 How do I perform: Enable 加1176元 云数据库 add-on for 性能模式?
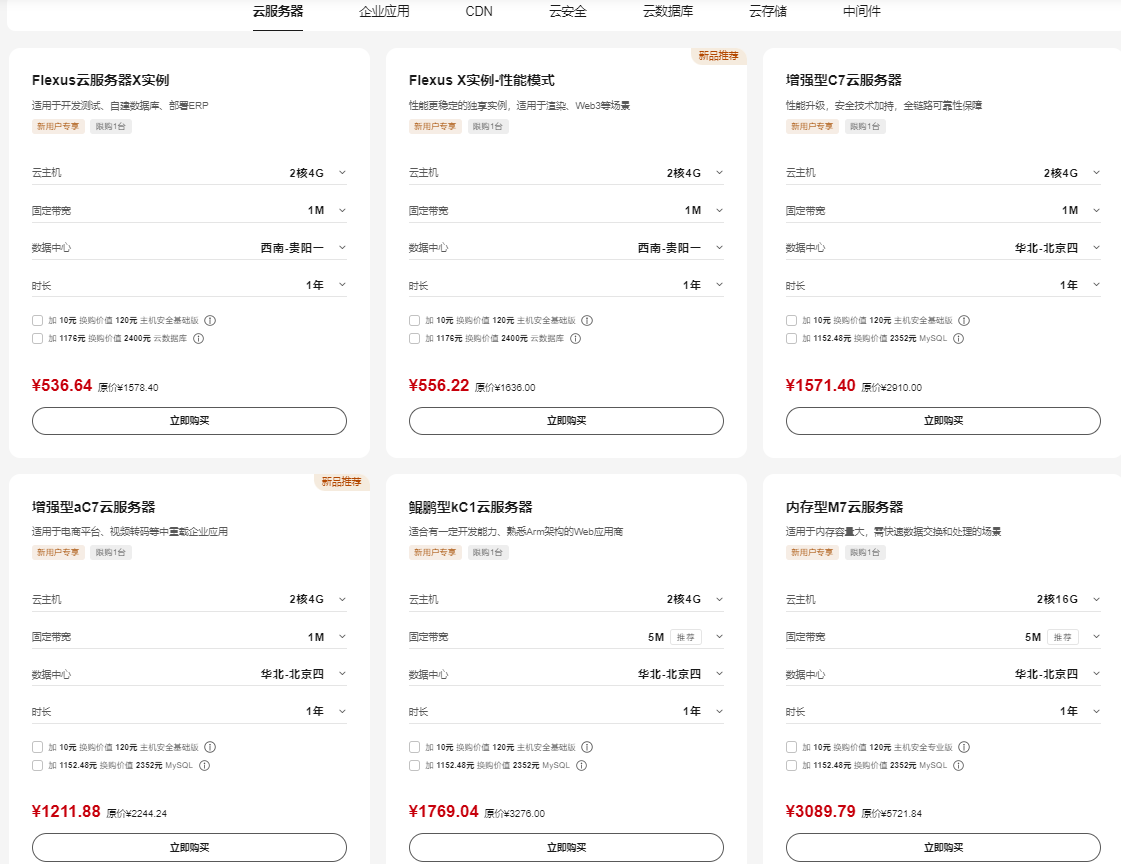click(414, 339)
